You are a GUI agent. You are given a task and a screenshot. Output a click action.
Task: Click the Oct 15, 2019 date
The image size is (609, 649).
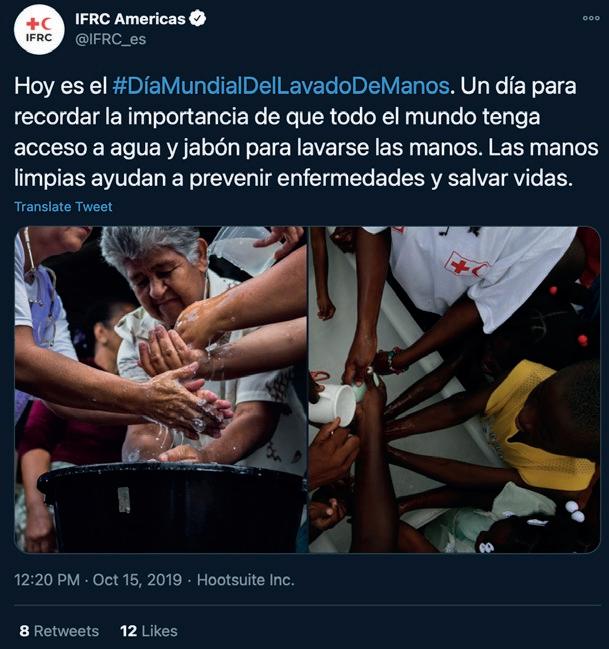coord(137,579)
